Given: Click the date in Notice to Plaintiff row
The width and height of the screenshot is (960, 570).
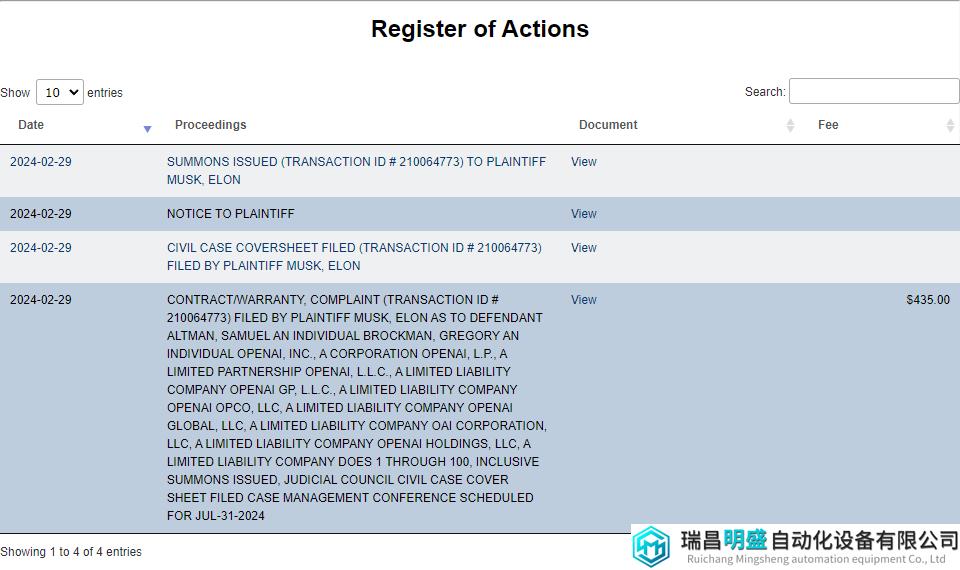Looking at the screenshot, I should point(40,214).
